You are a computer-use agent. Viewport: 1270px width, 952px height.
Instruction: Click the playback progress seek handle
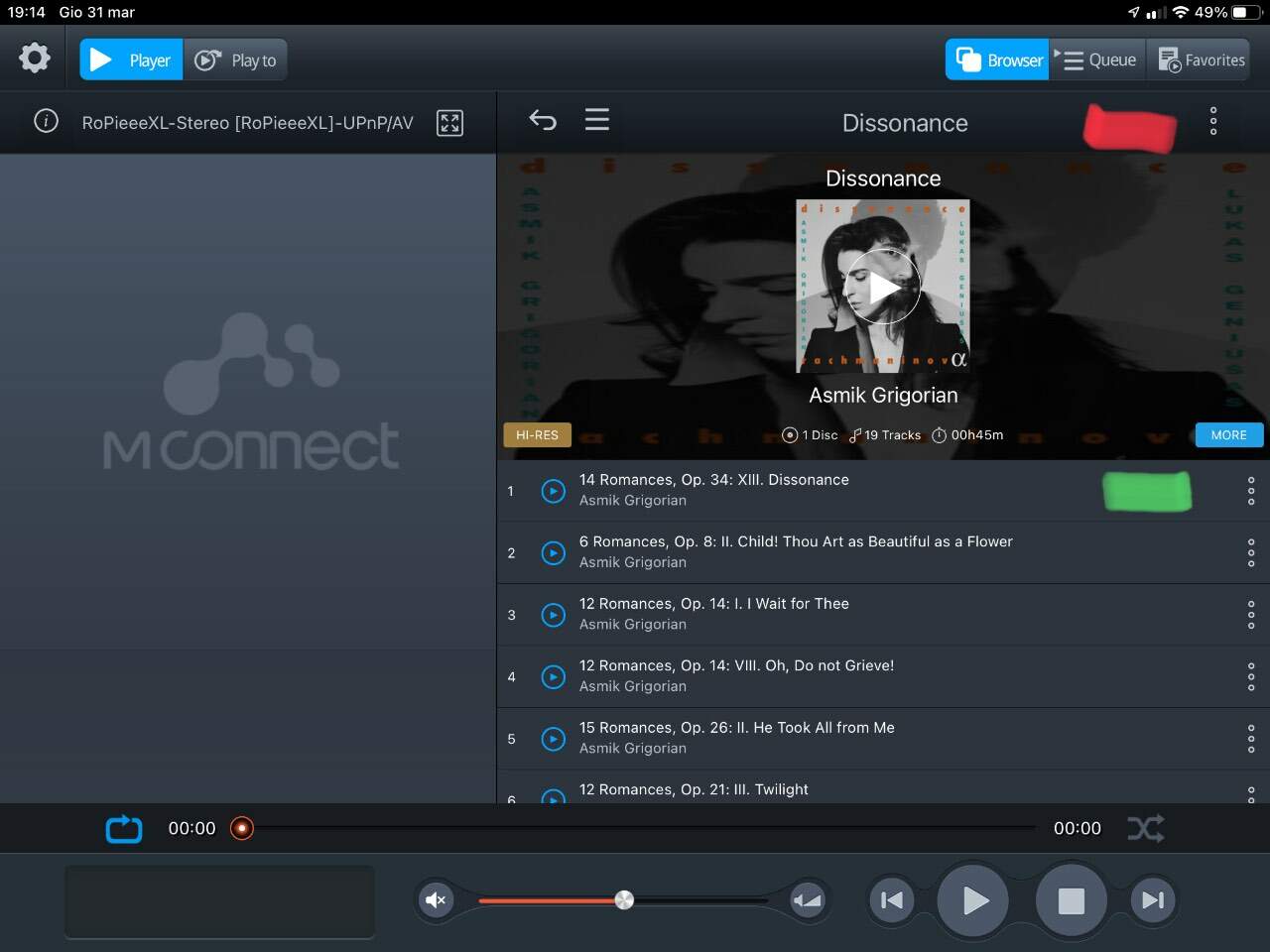point(242,828)
